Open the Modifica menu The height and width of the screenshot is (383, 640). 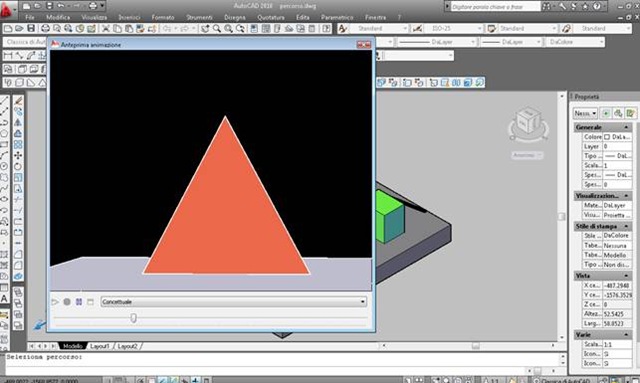[x=58, y=17]
